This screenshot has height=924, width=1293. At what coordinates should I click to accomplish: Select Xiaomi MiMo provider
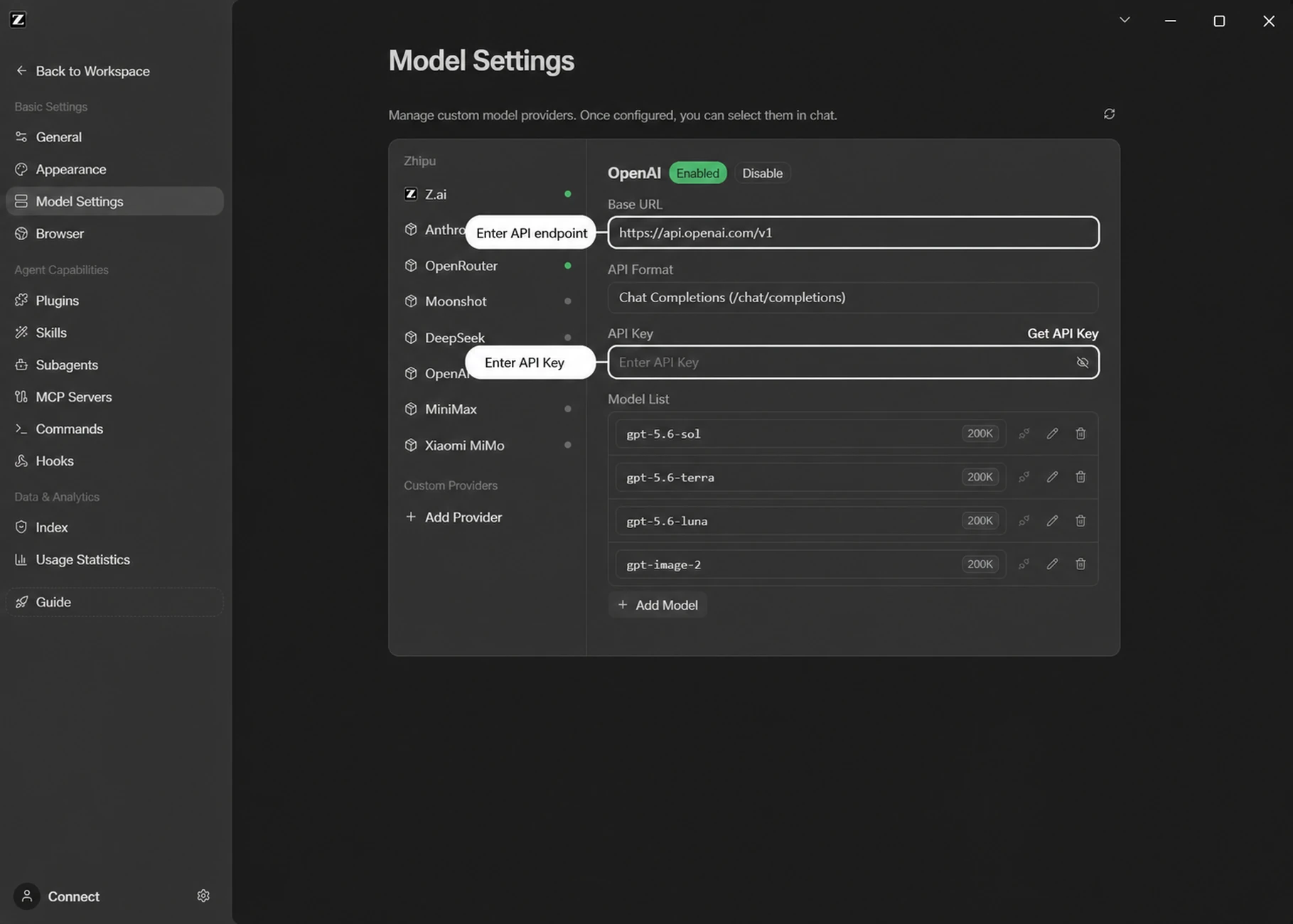click(x=488, y=446)
